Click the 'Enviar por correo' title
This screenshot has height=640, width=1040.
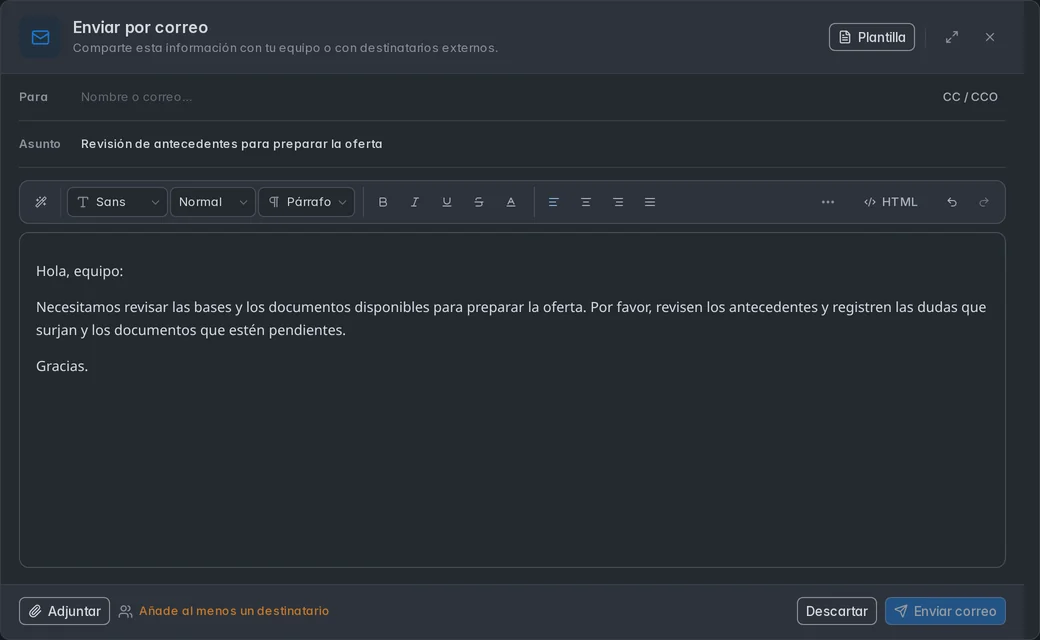point(140,27)
